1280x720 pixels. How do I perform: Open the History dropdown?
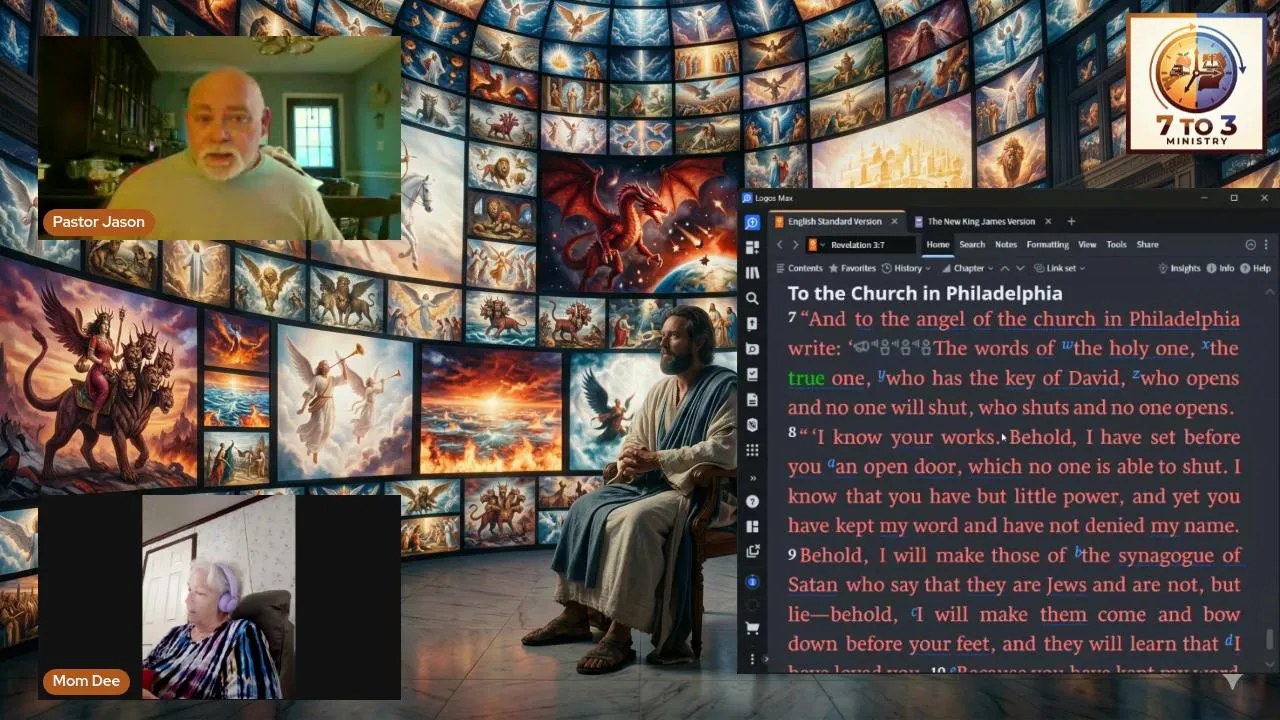pos(905,268)
